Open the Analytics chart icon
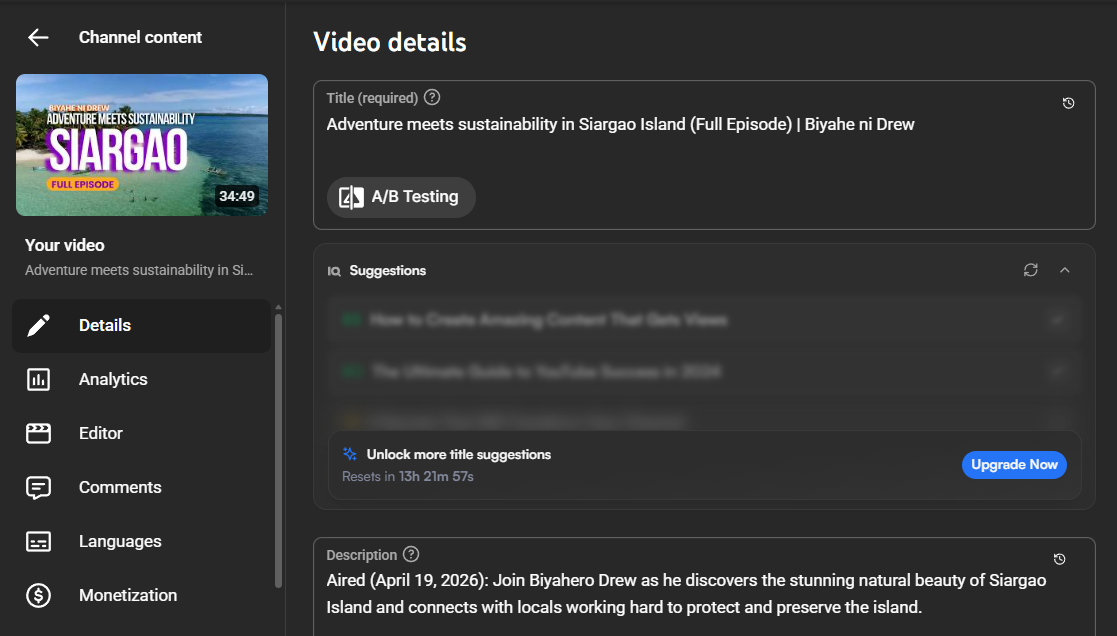 tap(38, 380)
